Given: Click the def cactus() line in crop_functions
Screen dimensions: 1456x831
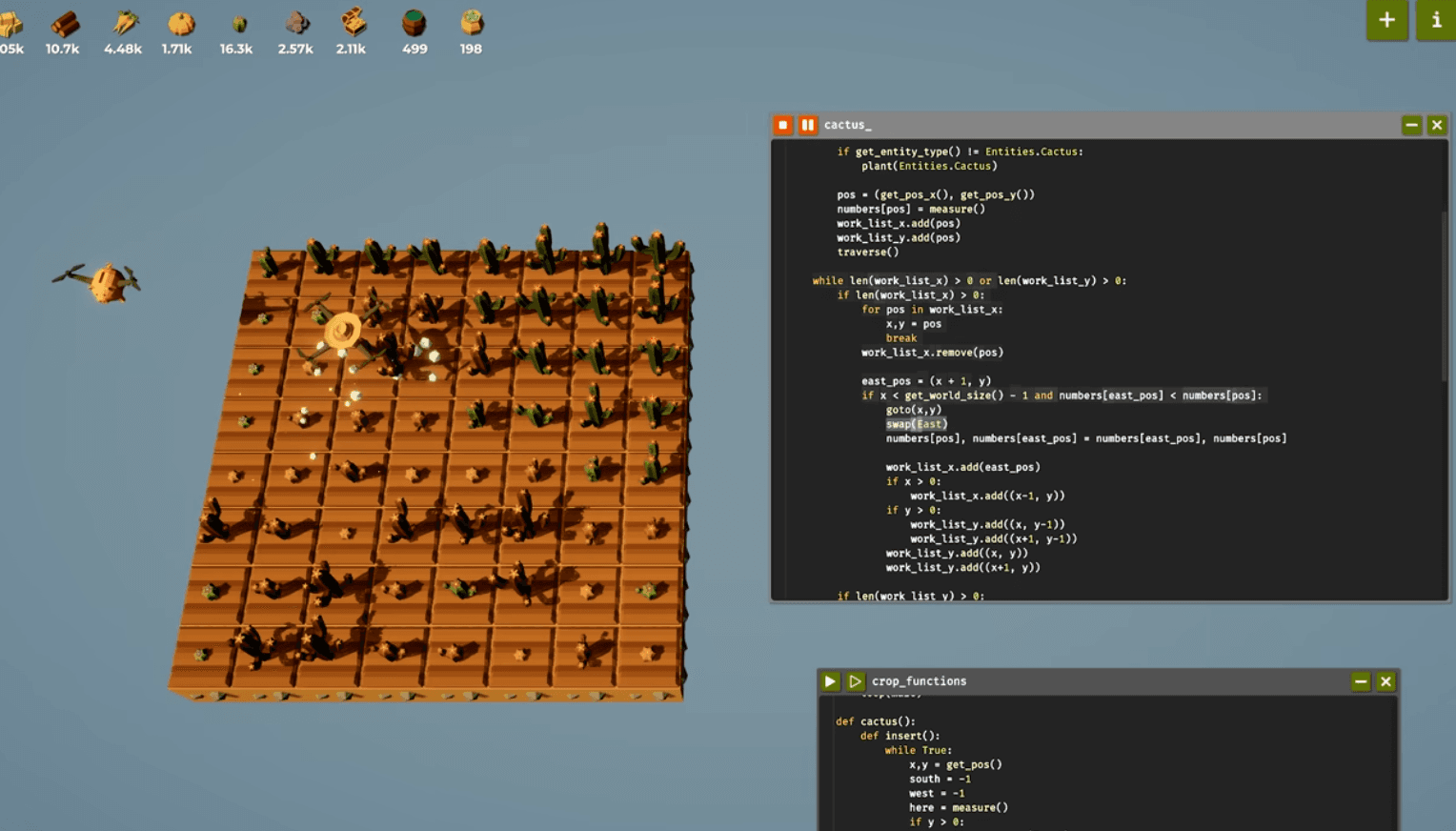Looking at the screenshot, I should 874,721.
